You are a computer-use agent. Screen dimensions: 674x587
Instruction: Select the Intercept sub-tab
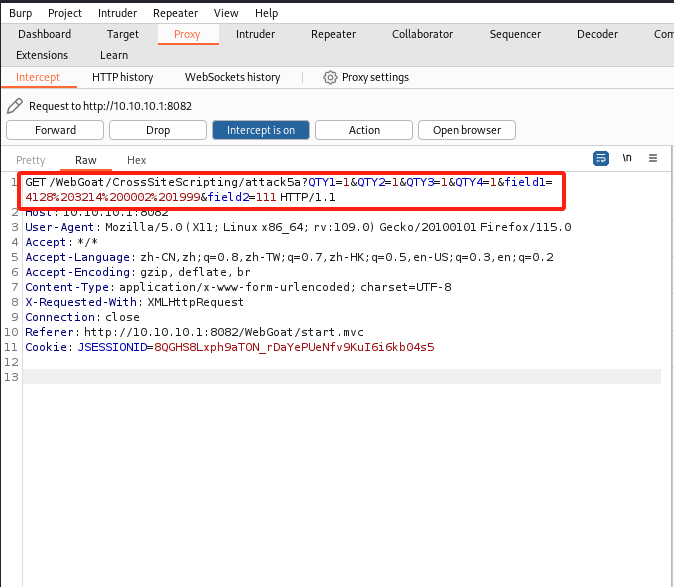coord(38,77)
